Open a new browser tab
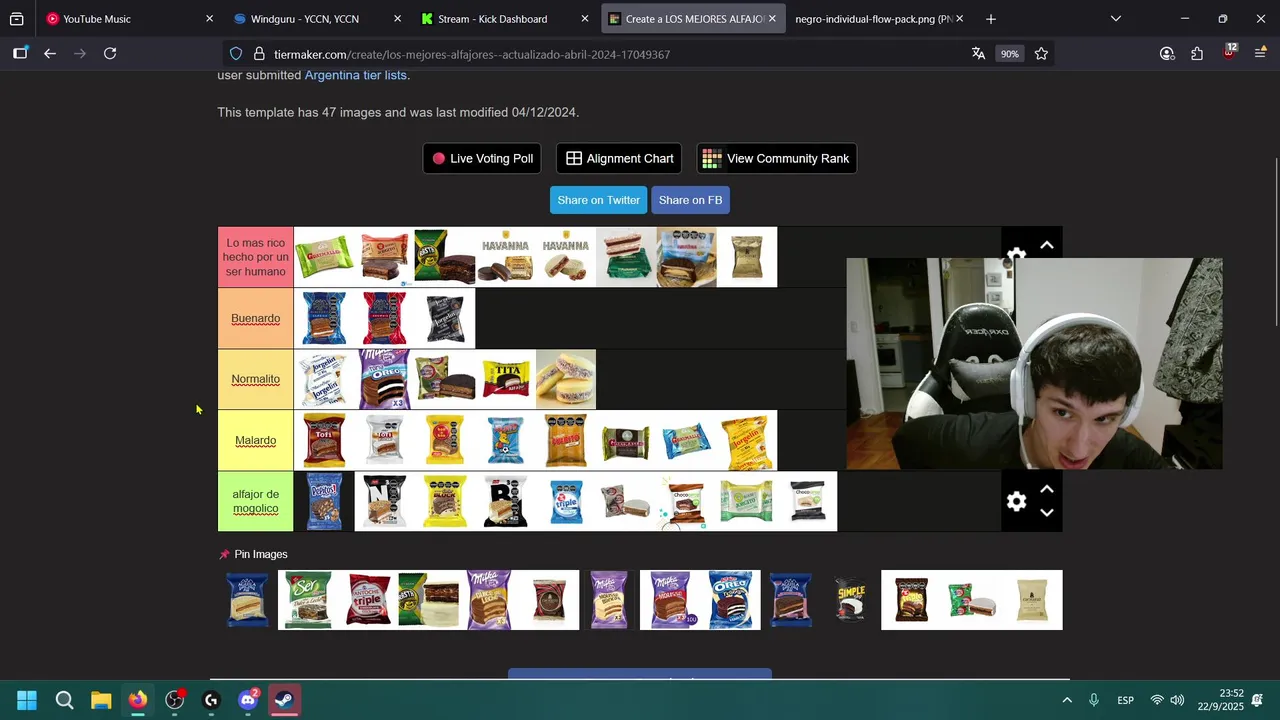The width and height of the screenshot is (1280, 720). (x=990, y=19)
